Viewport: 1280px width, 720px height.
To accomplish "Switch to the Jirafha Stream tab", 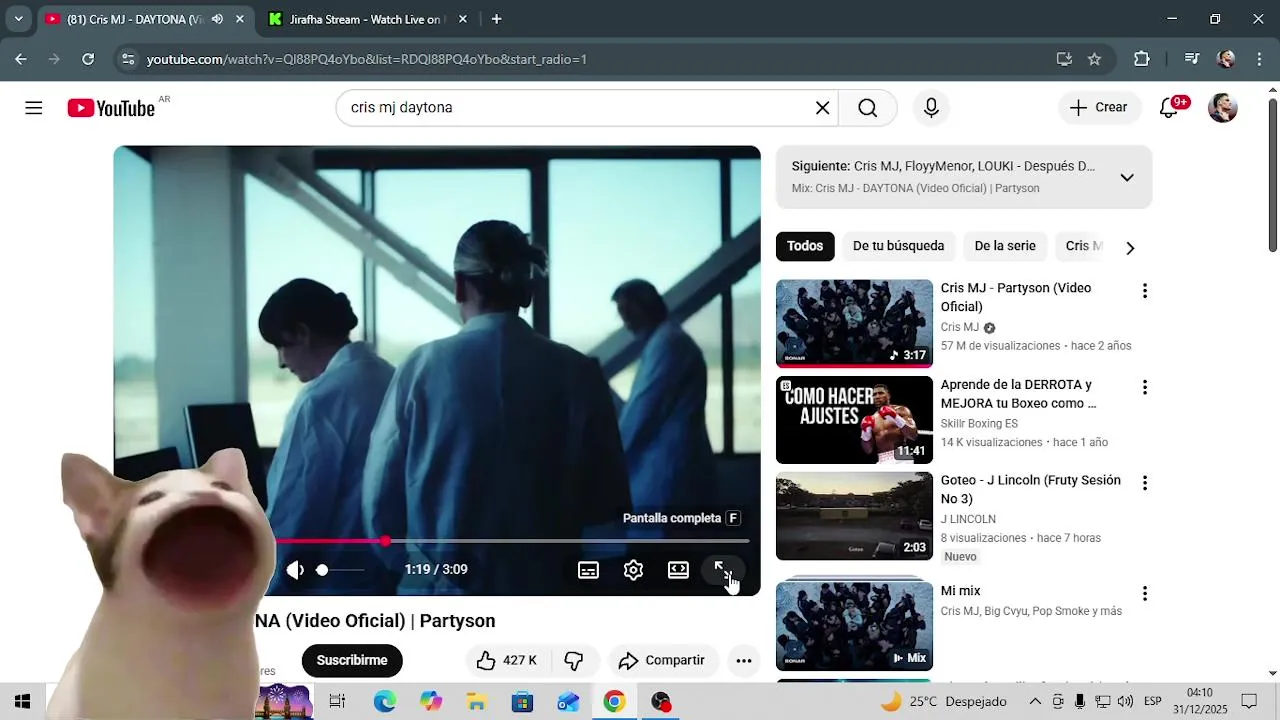I will (366, 19).
